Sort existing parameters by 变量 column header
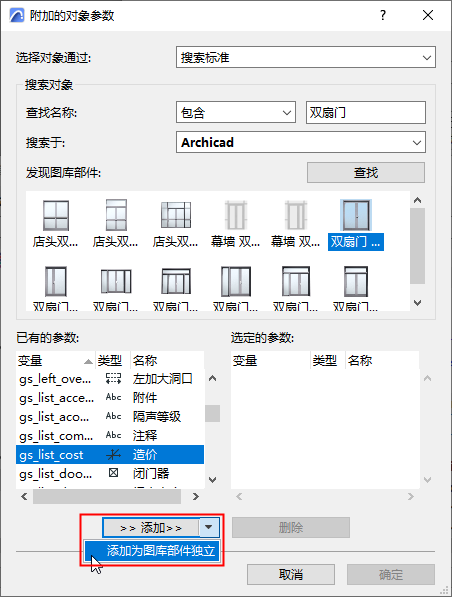The height and width of the screenshot is (597, 452). pos(55,360)
